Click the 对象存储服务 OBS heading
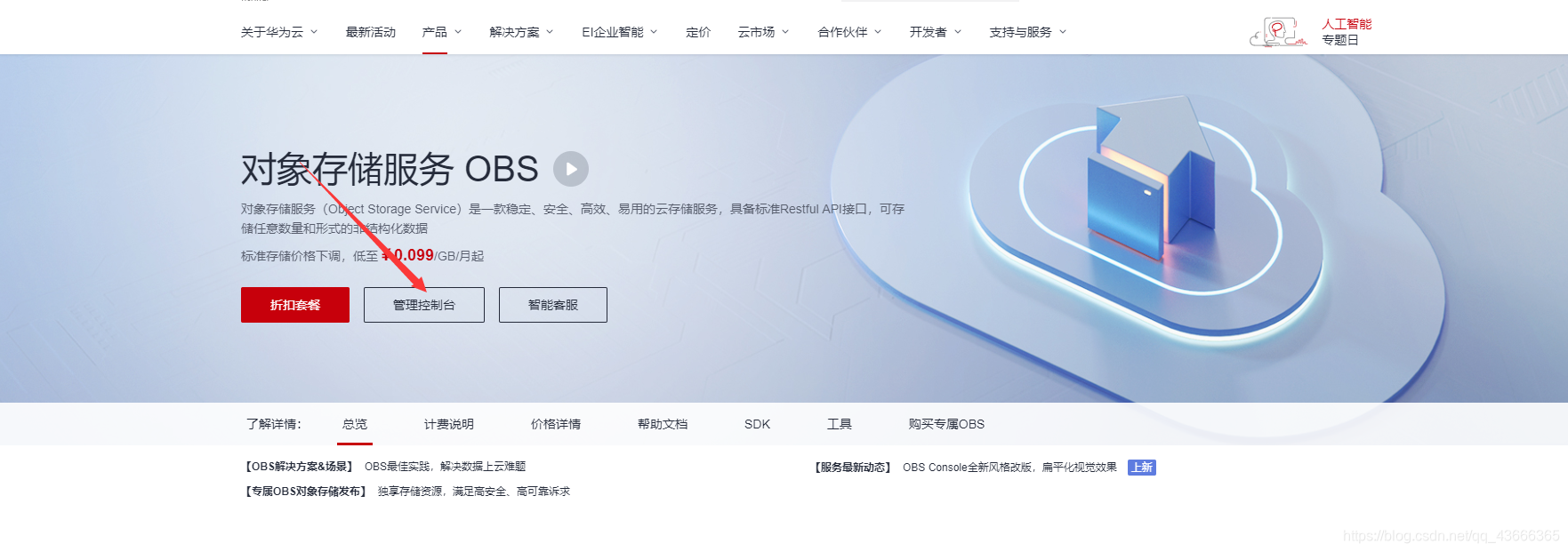Viewport: 1568px width, 552px height. pos(390,169)
